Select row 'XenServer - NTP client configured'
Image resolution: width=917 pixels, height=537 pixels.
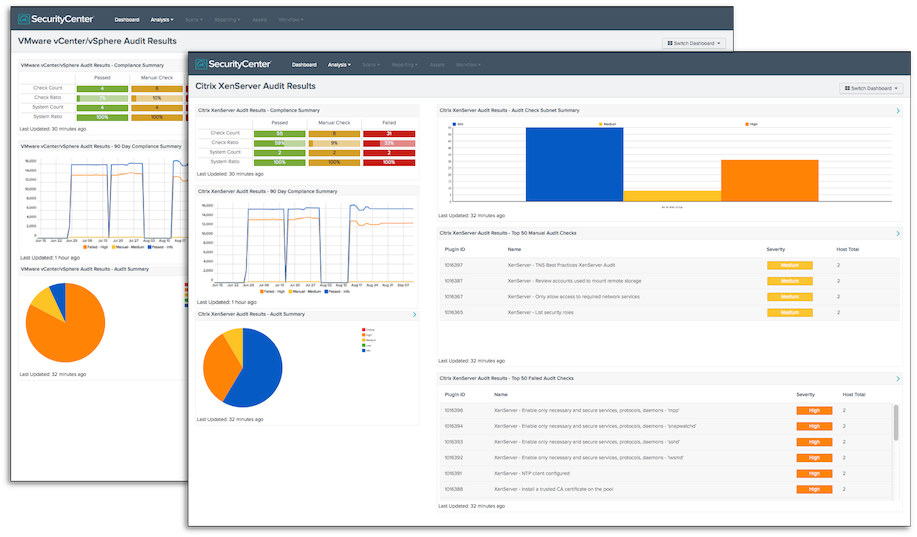pyautogui.click(x=666, y=474)
